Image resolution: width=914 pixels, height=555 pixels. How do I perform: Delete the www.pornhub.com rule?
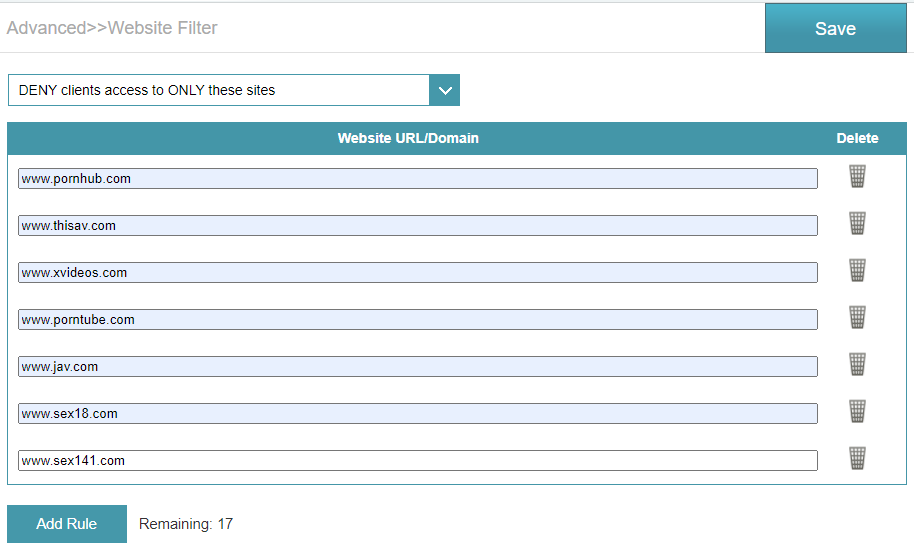(x=857, y=176)
